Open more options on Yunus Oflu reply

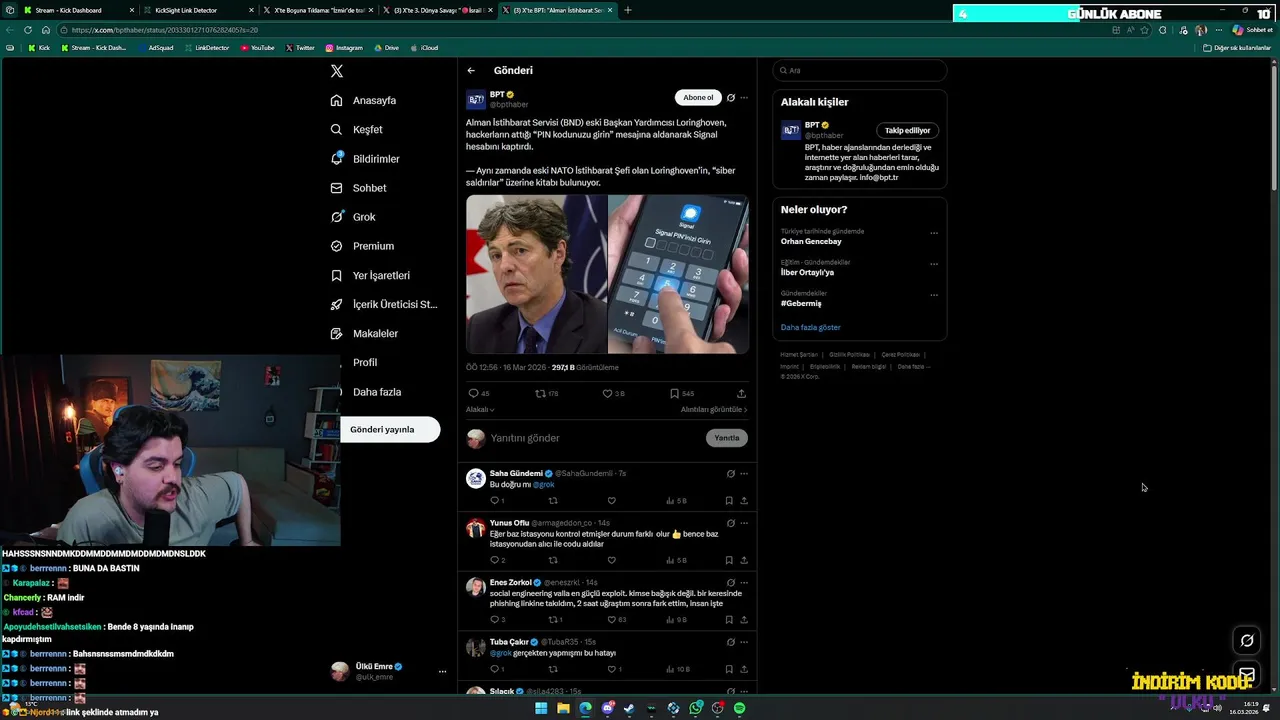[743, 523]
